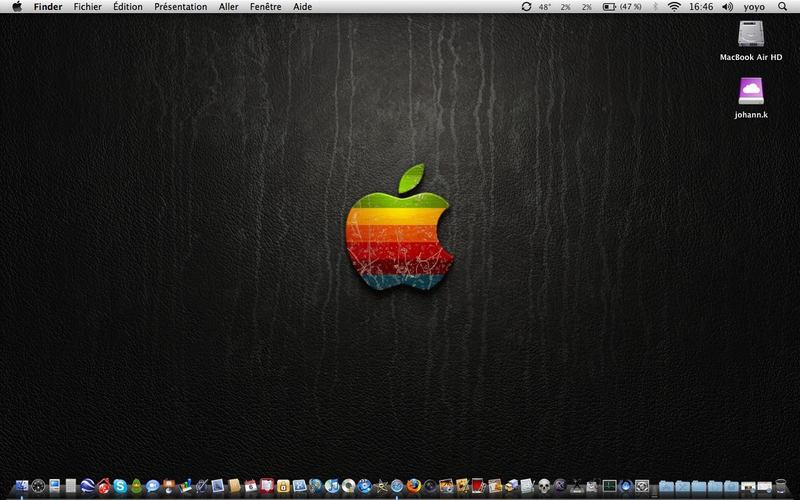Open Keynote podium icon in Dock
Screen dimensions: 800x500
168,486
